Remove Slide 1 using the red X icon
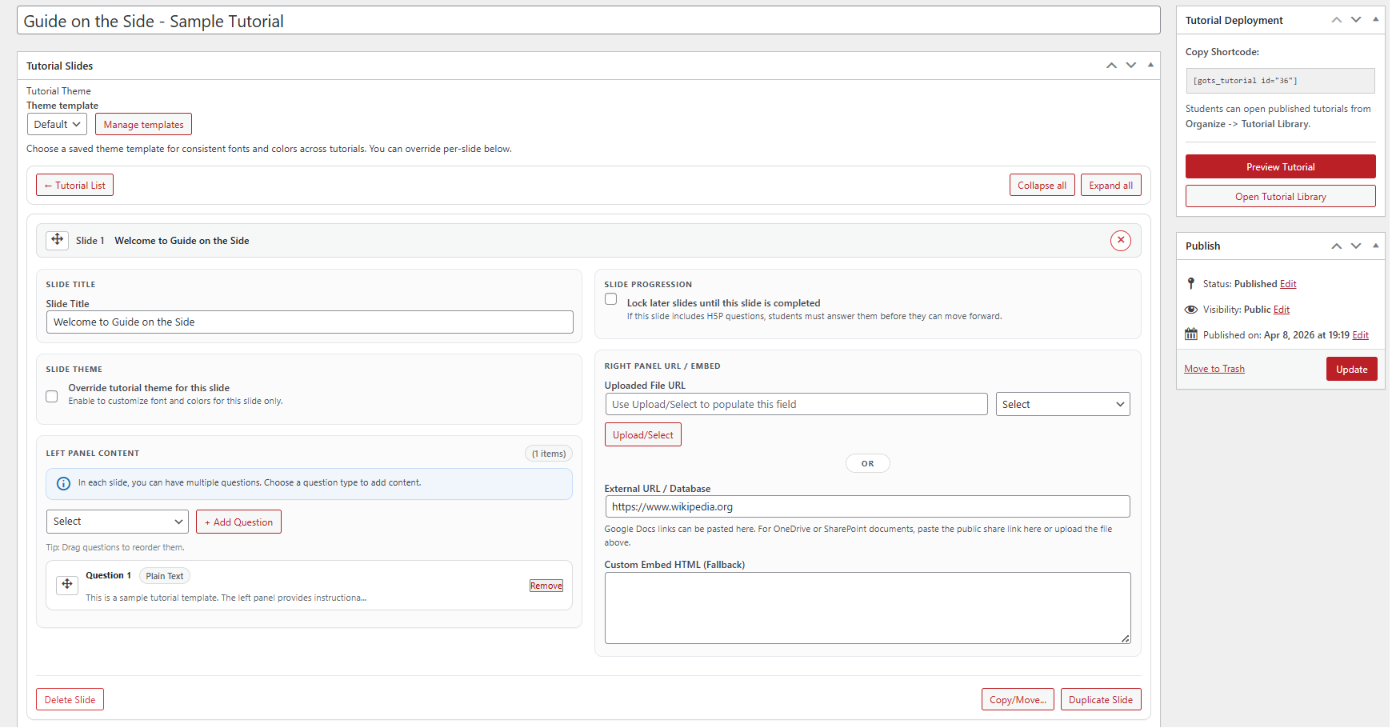1390x728 pixels. click(x=1121, y=240)
